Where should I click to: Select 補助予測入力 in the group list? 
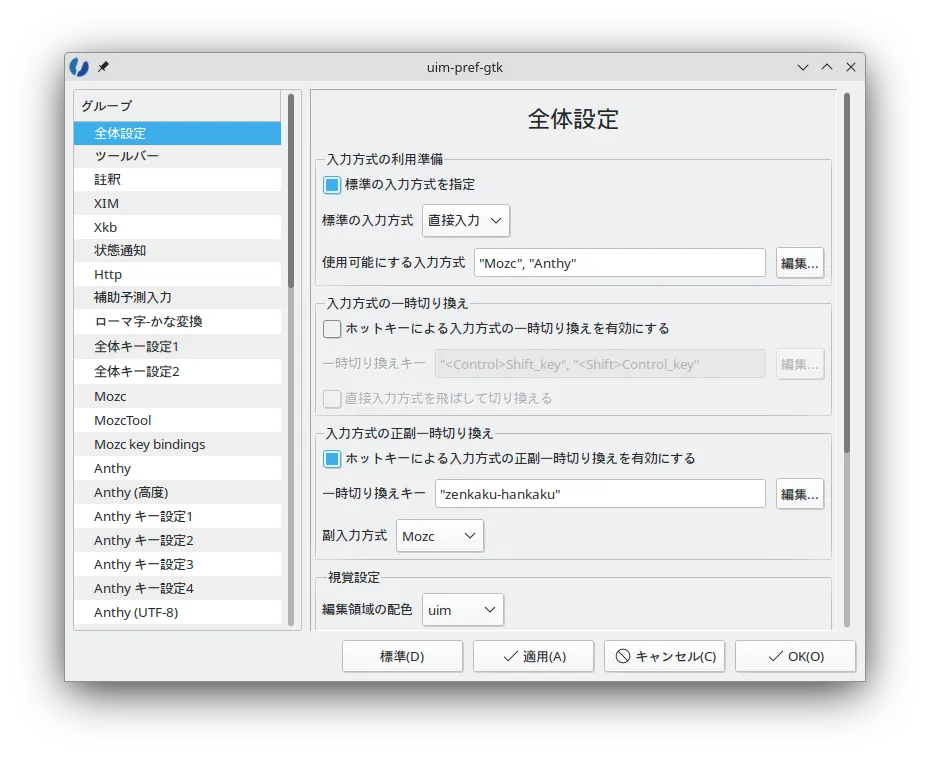coord(177,298)
